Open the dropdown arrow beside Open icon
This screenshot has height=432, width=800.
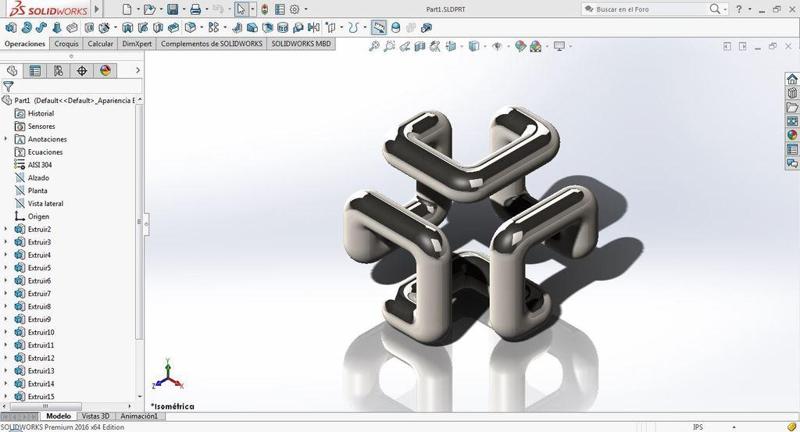click(x=161, y=9)
